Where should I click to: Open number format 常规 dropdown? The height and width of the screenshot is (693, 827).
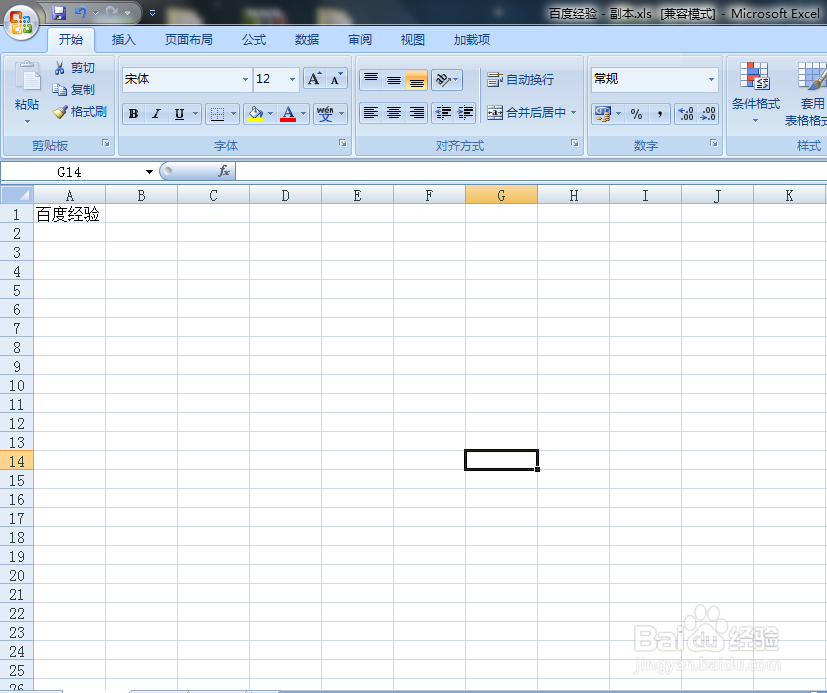(711, 80)
